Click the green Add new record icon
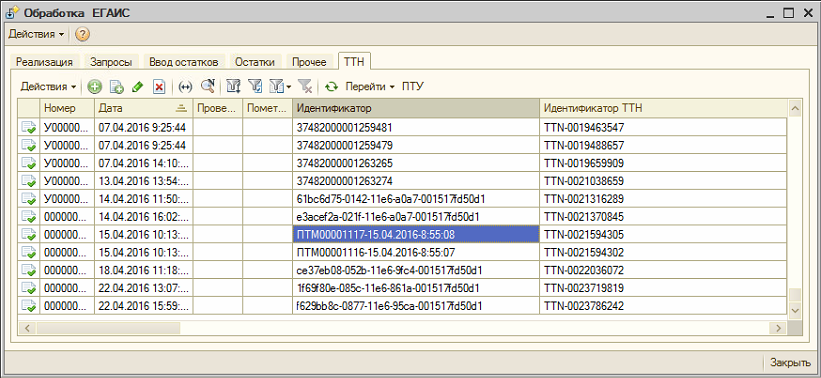 pos(95,87)
